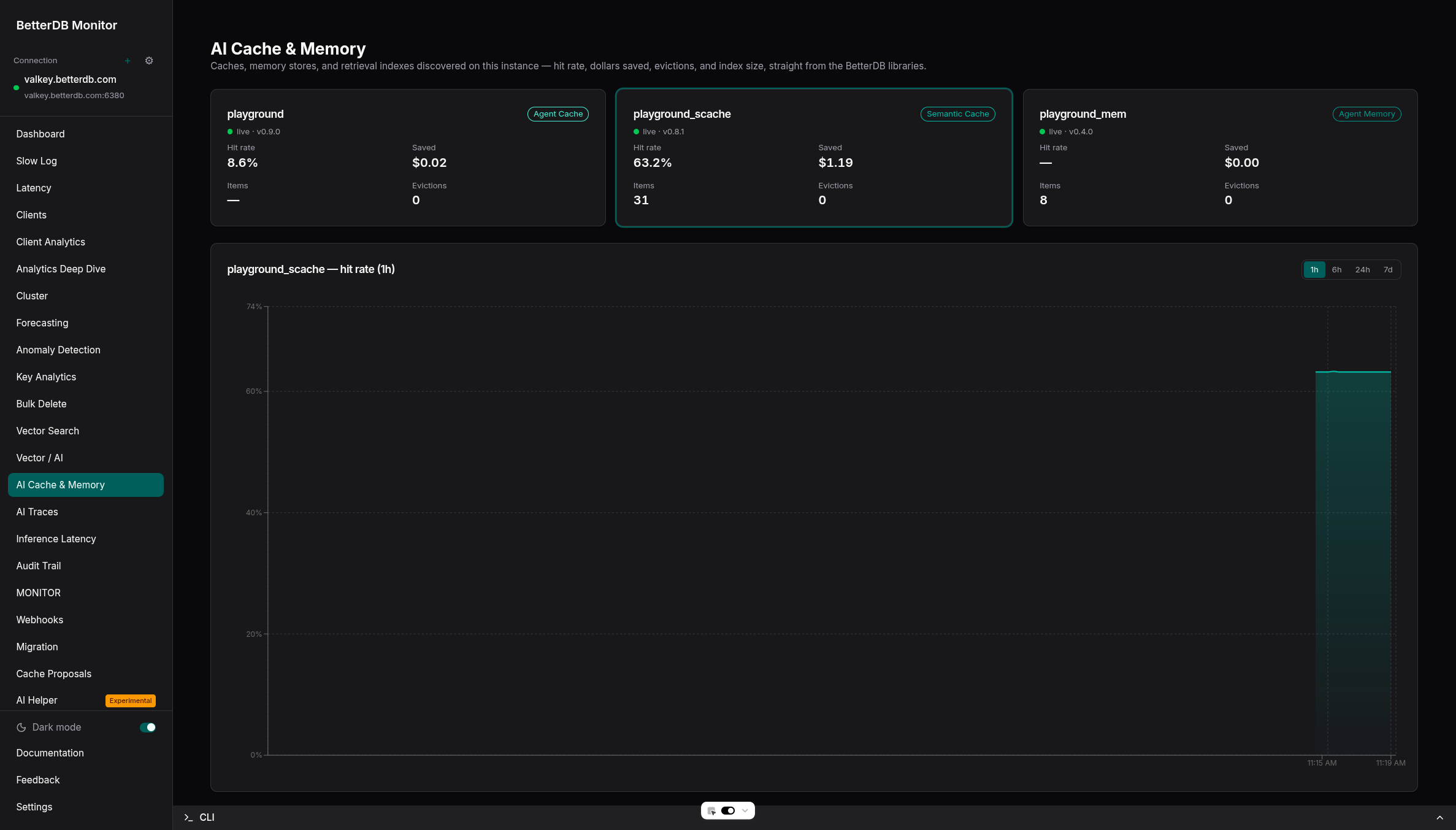Click the 63.2% hit rate value
The width and height of the screenshot is (1456, 830).
point(653,163)
